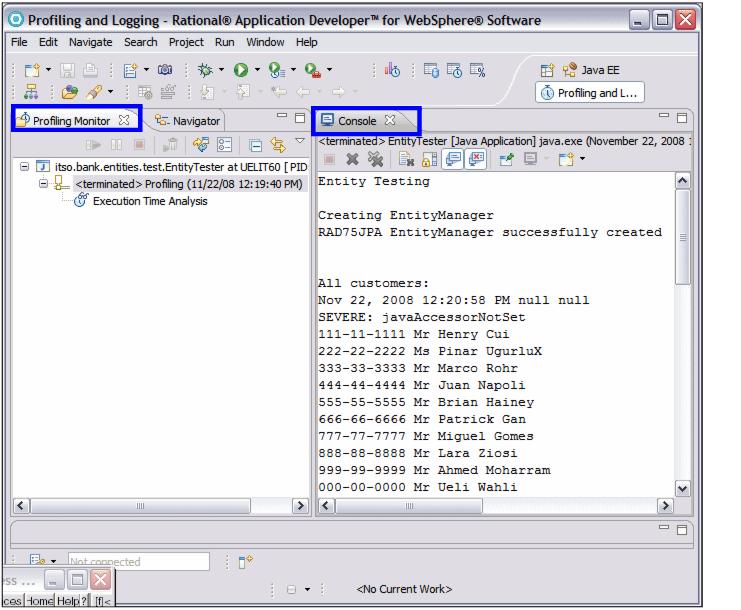Image resolution: width=741 pixels, height=610 pixels.
Task: Select the Execution Time Analysis item
Action: 150,201
